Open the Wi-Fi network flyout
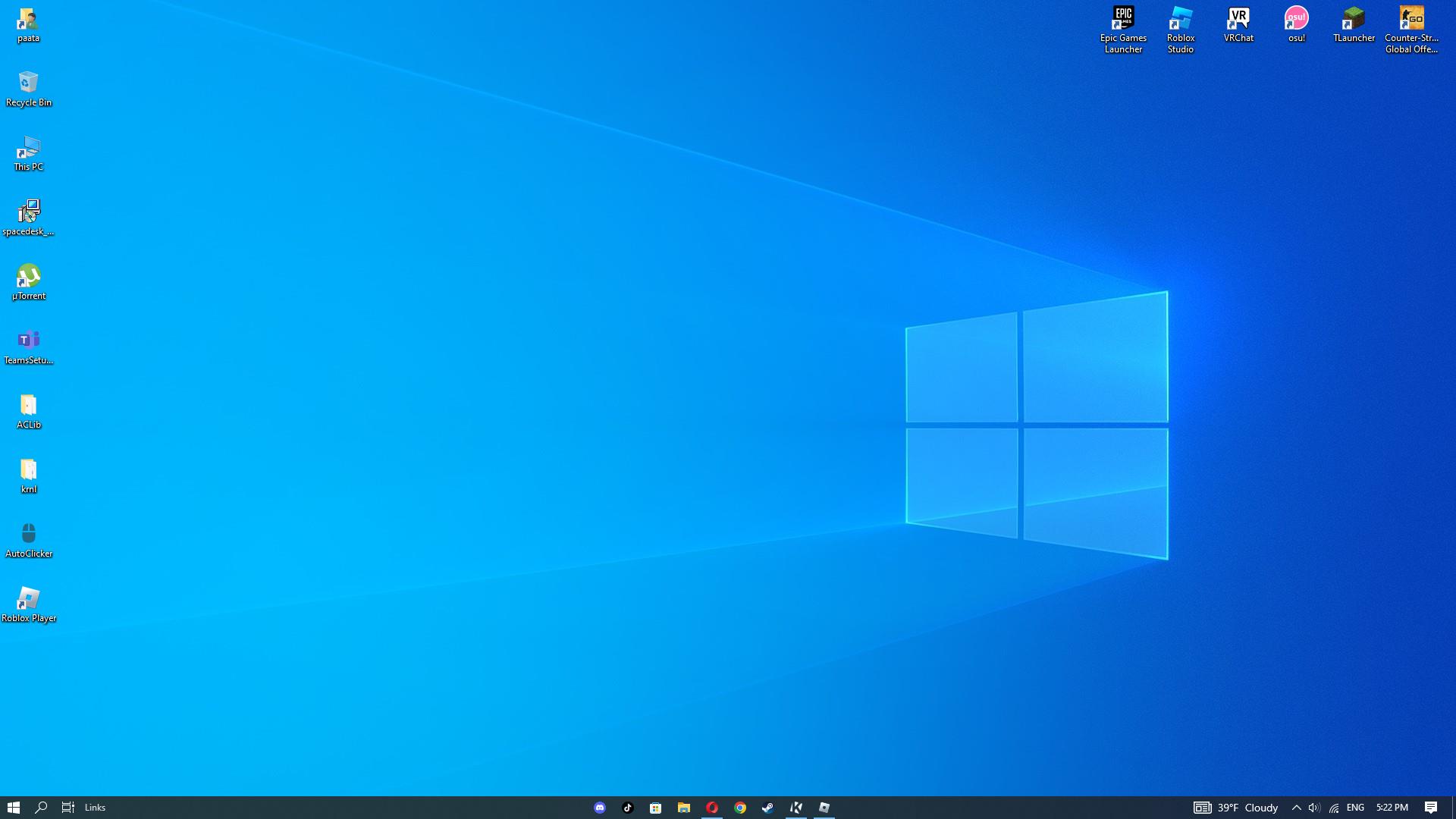 click(x=1334, y=808)
